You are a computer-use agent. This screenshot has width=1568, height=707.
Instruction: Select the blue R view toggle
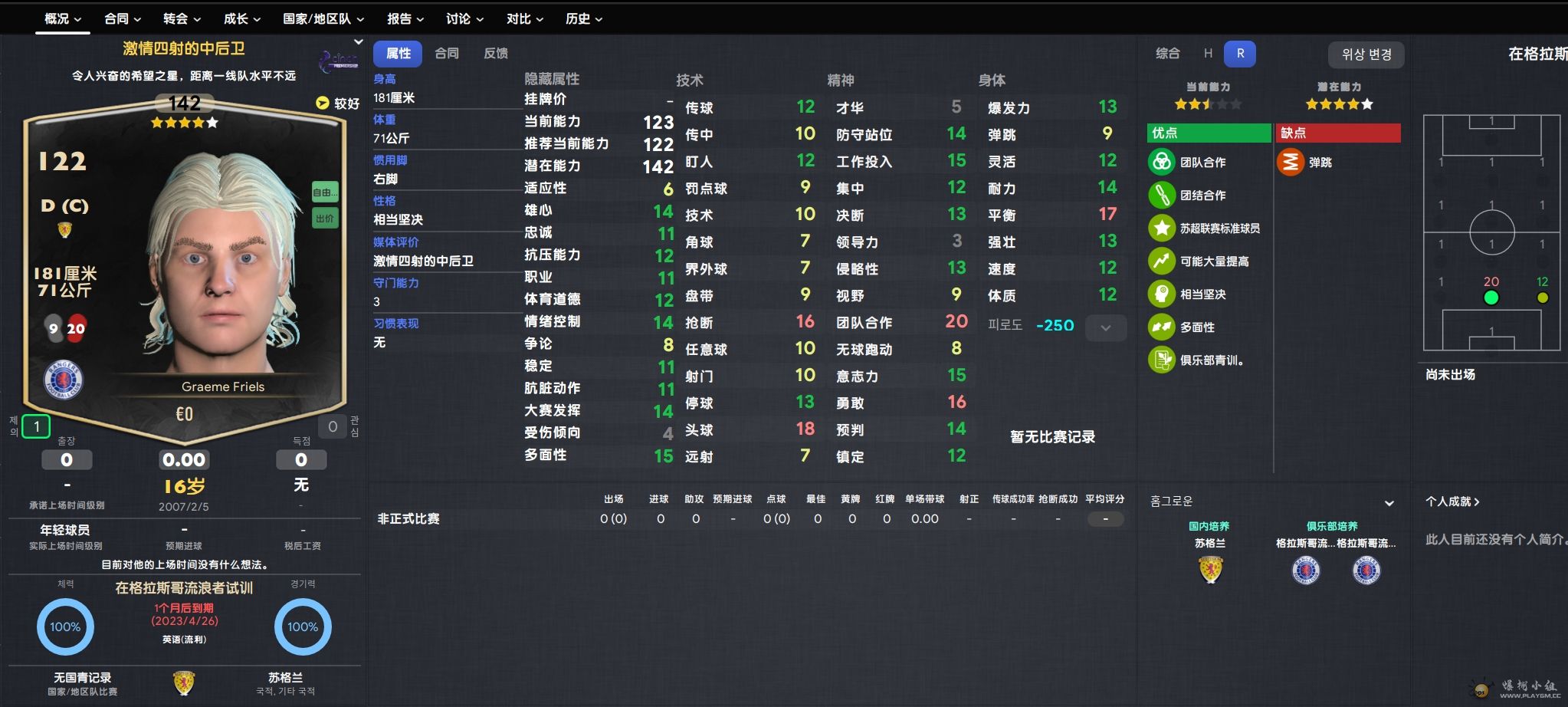coord(1240,54)
